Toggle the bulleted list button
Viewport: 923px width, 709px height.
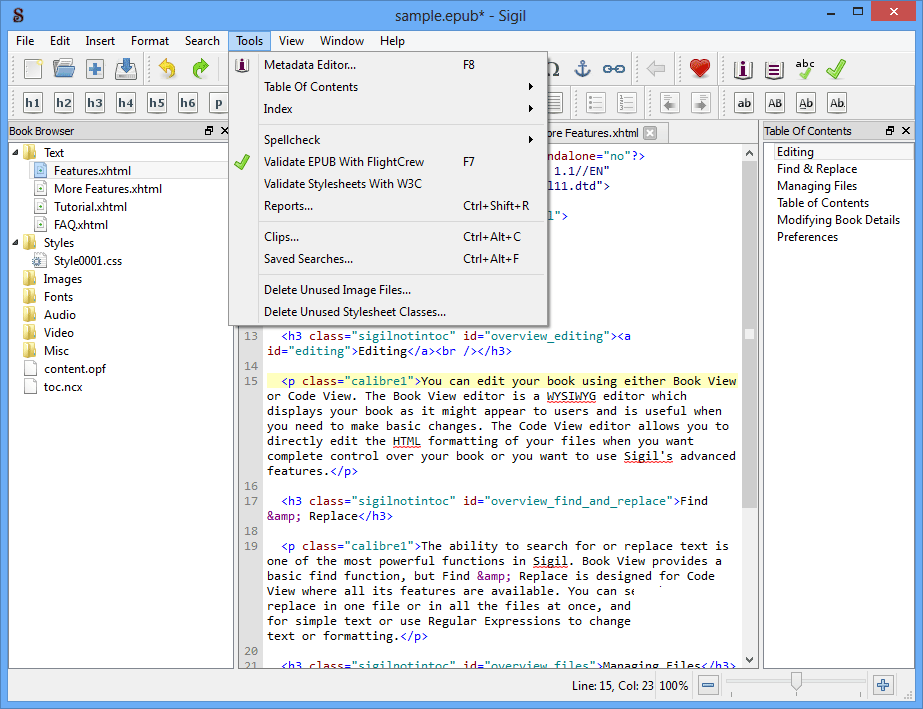click(596, 103)
